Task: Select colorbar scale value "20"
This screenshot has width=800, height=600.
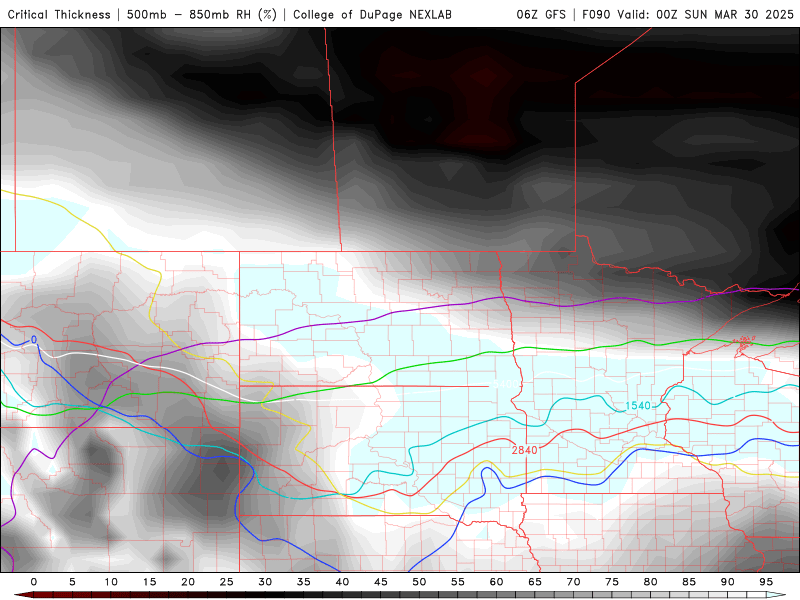Action: click(188, 582)
